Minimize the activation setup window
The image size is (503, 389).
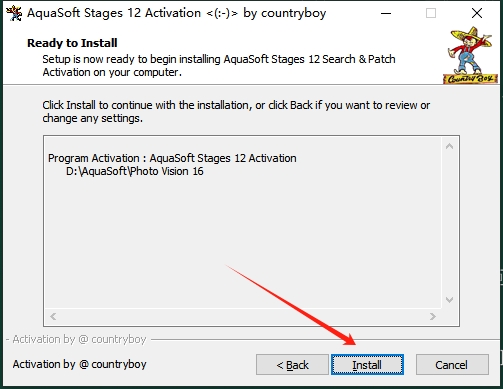(386, 13)
